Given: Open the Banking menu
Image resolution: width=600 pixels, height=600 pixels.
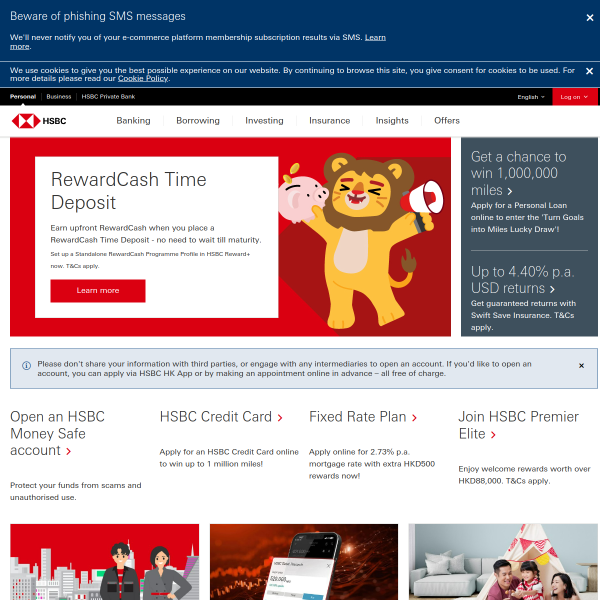Looking at the screenshot, I should pyautogui.click(x=133, y=121).
